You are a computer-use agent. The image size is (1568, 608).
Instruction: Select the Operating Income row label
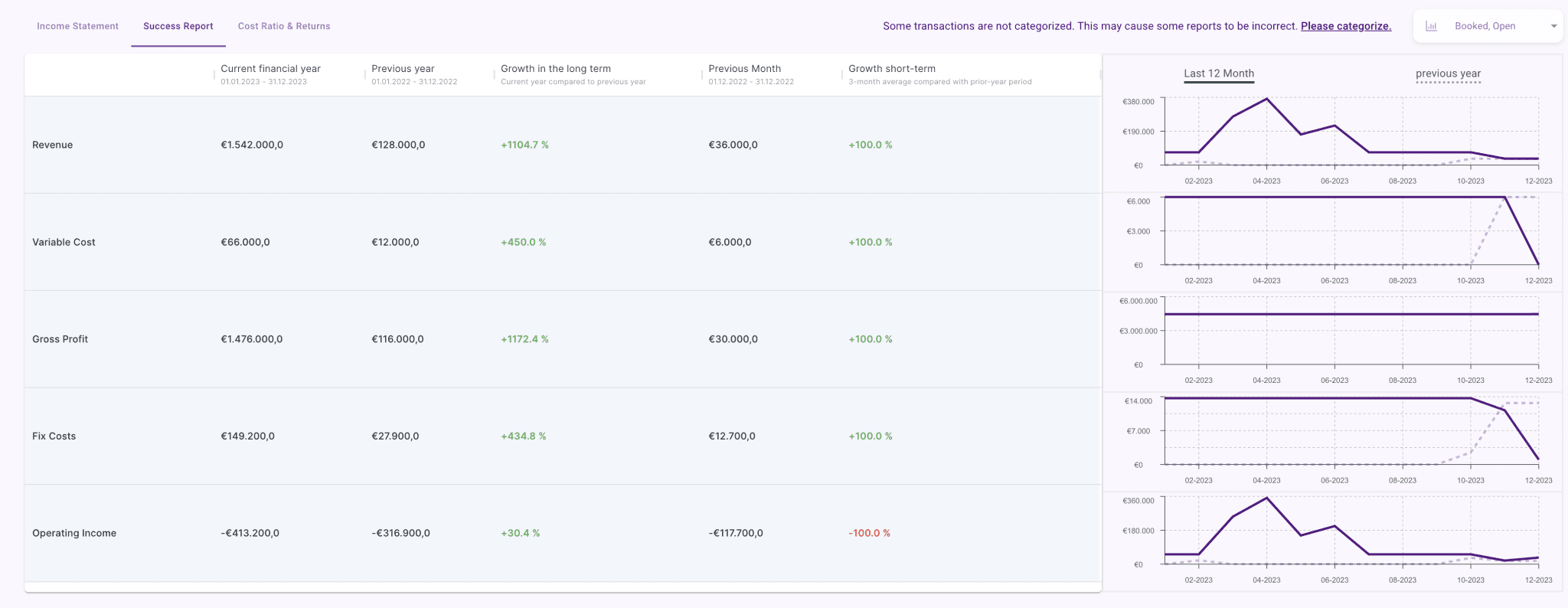74,533
